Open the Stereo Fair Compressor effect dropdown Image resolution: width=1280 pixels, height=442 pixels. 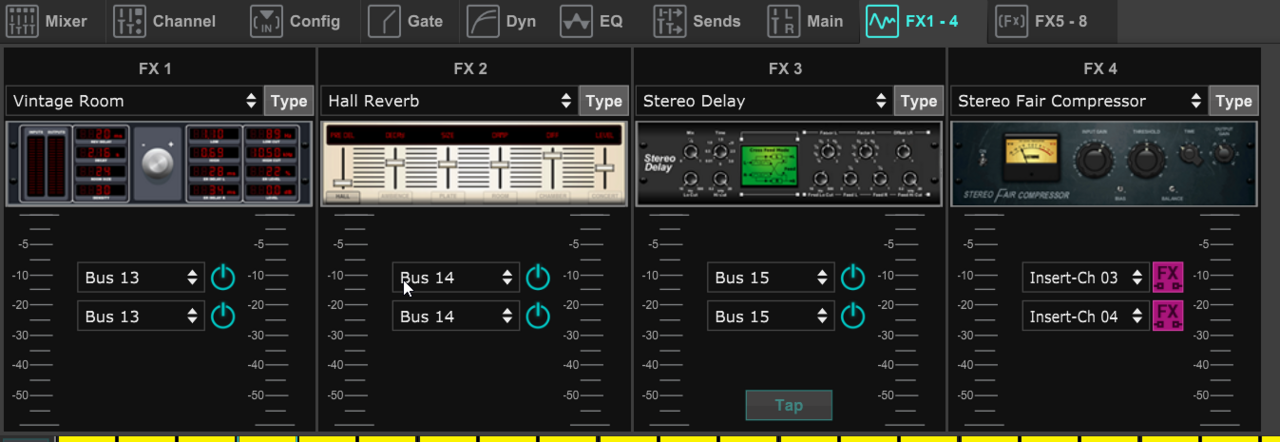pyautogui.click(x=1079, y=101)
